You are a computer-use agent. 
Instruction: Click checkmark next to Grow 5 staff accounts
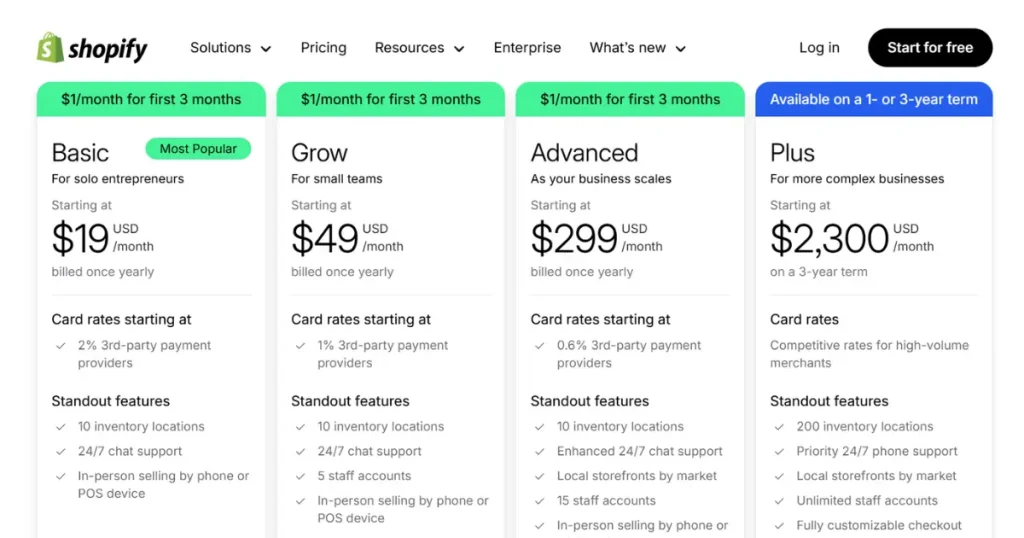tap(301, 477)
